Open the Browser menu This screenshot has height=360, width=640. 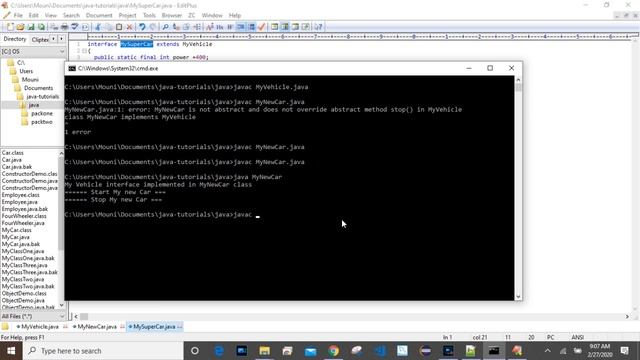tap(172, 16)
